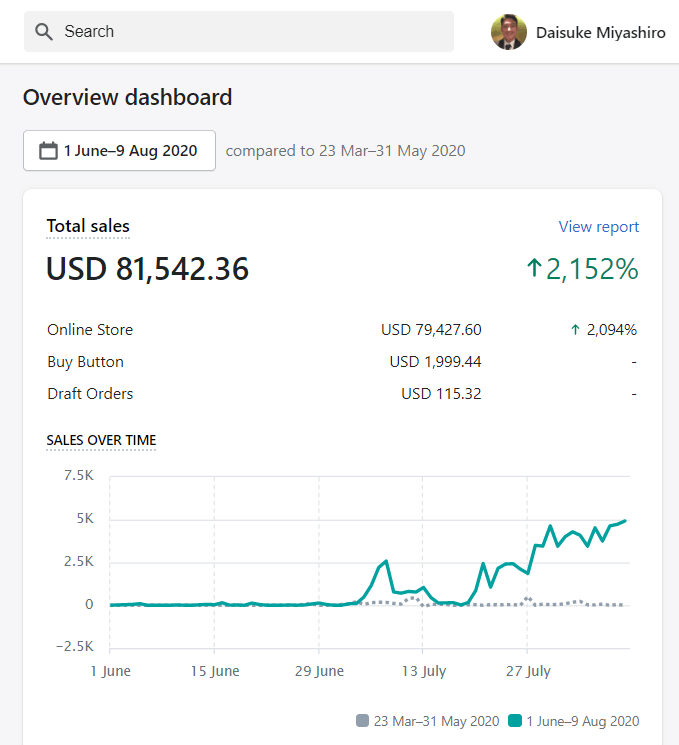Click the USD 81,542.36 total amount
The width and height of the screenshot is (679, 745).
(x=148, y=269)
